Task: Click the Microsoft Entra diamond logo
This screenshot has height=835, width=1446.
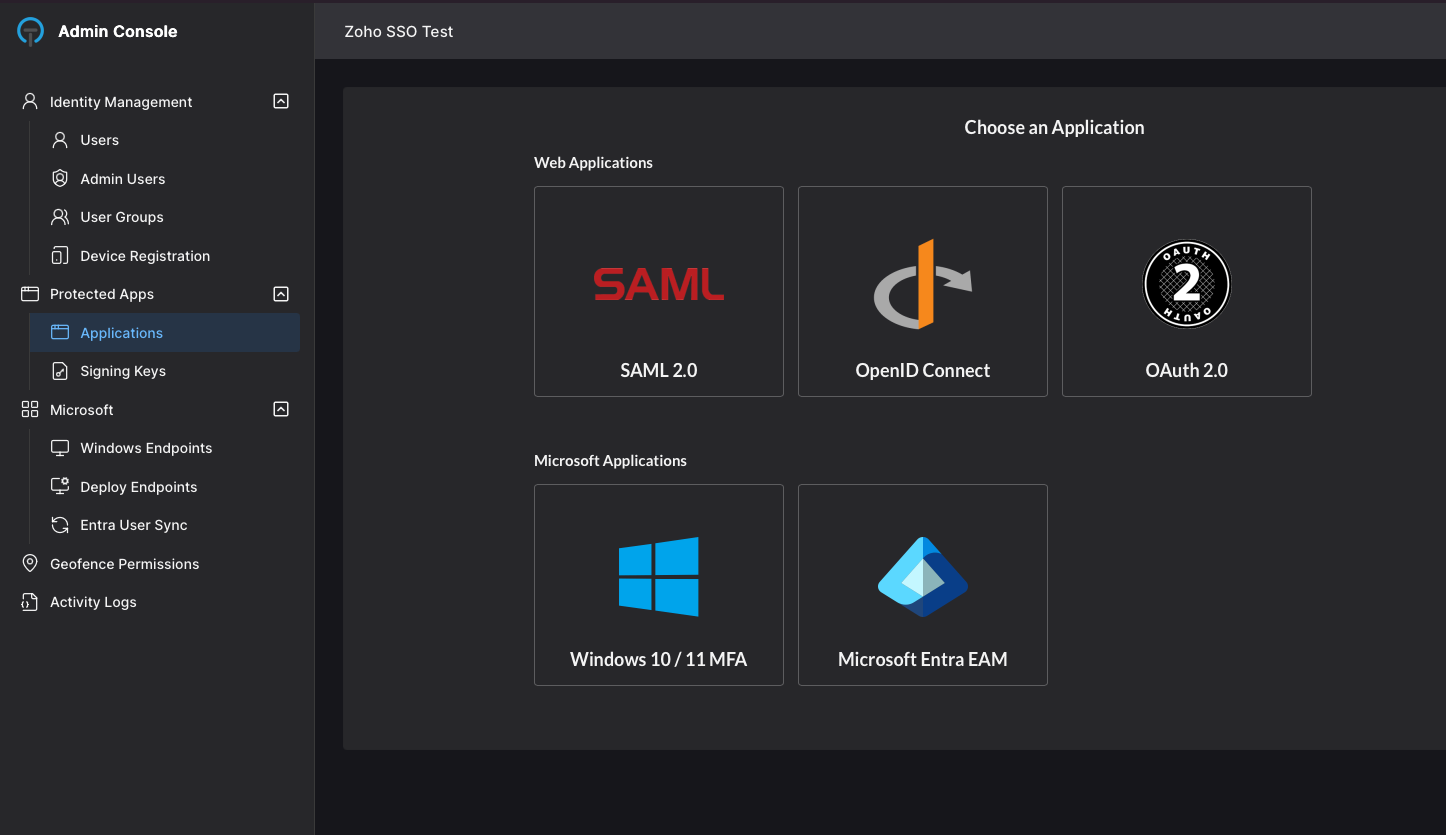Action: click(923, 577)
